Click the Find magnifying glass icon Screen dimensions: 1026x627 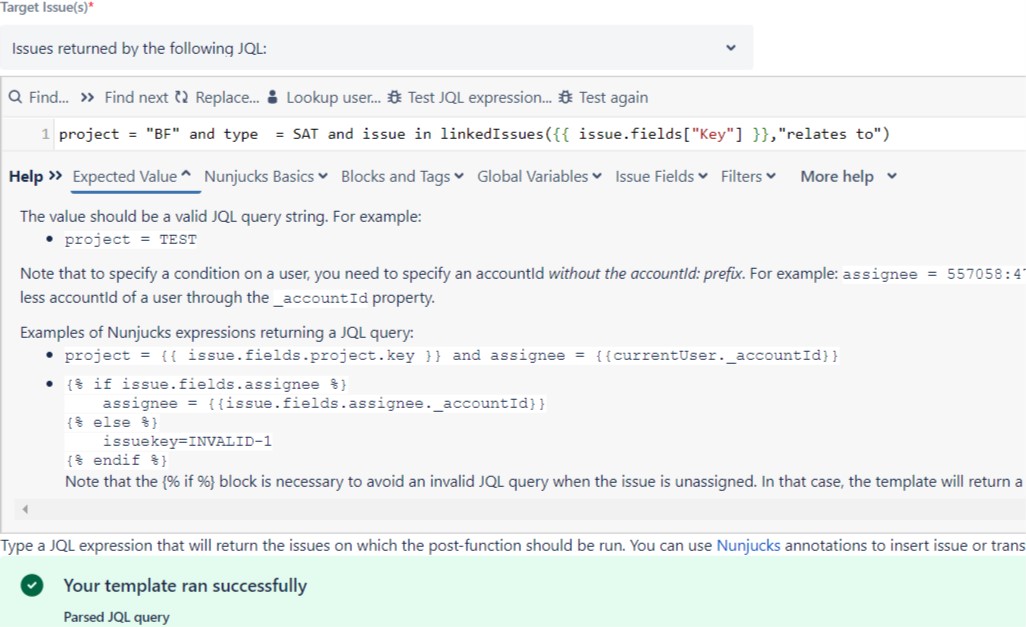tap(15, 98)
